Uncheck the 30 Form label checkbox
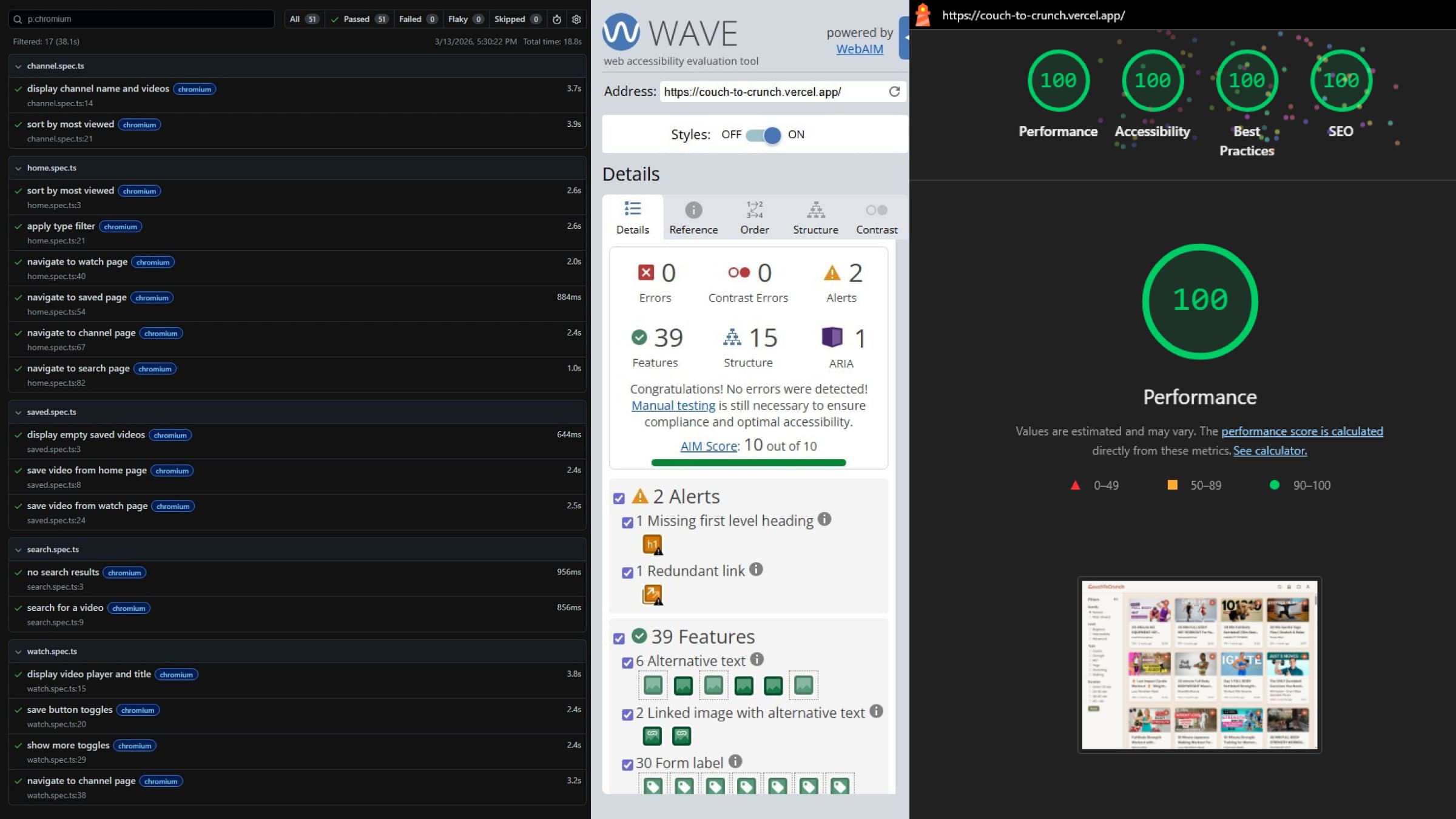This screenshot has width=1456, height=819. point(628,764)
